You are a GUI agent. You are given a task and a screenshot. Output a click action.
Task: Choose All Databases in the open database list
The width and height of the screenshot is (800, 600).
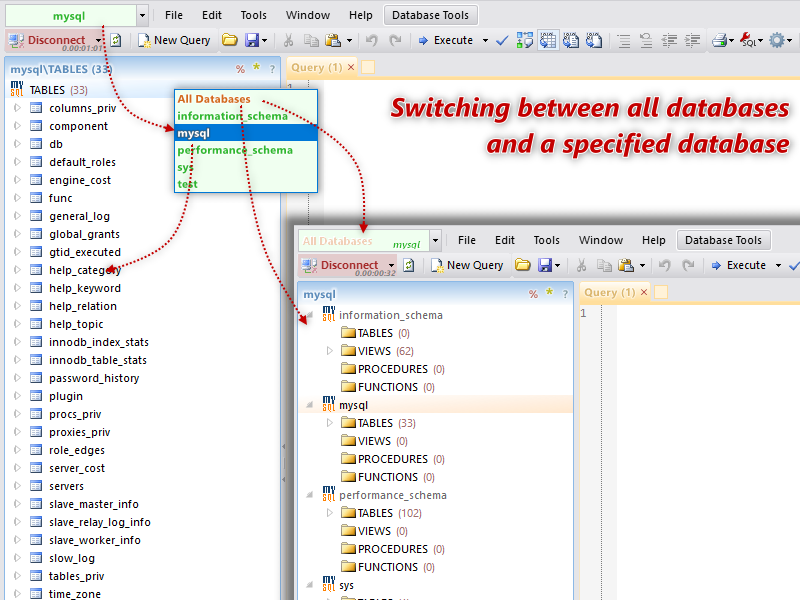[246, 99]
